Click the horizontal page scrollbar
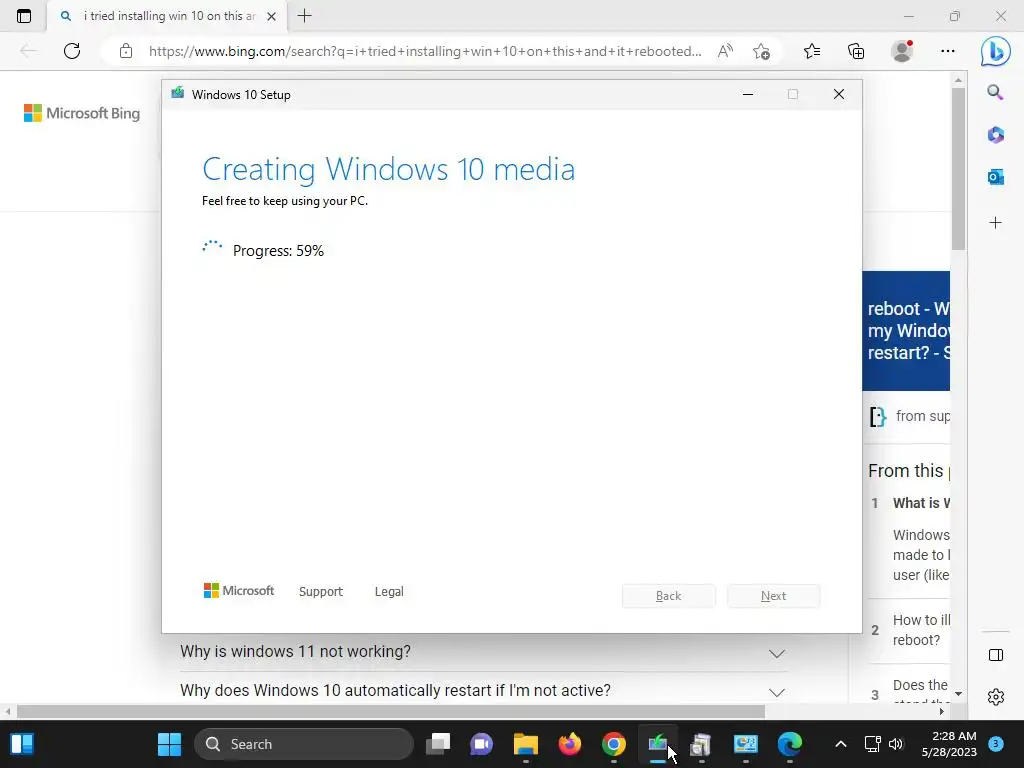The image size is (1024, 768). [391, 711]
